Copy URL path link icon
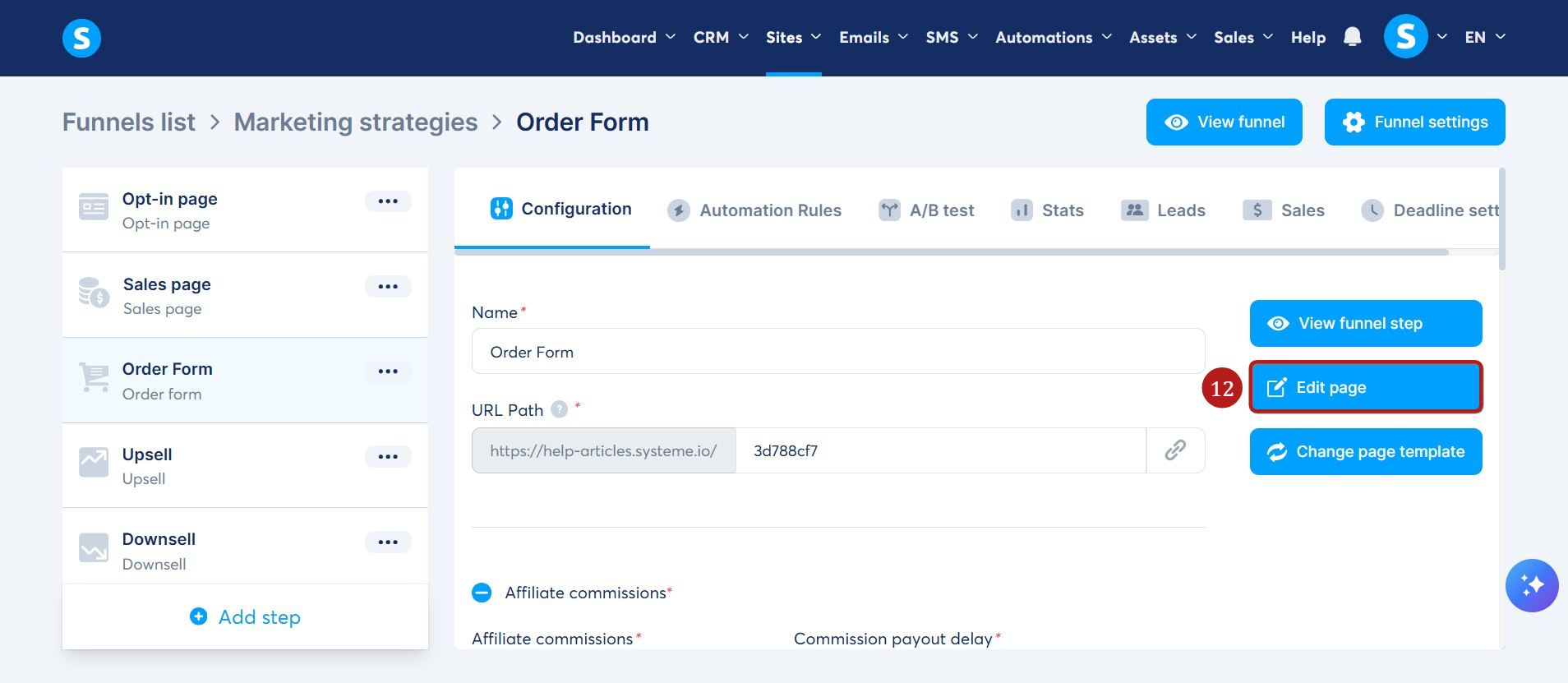The height and width of the screenshot is (683, 1568). click(1175, 450)
